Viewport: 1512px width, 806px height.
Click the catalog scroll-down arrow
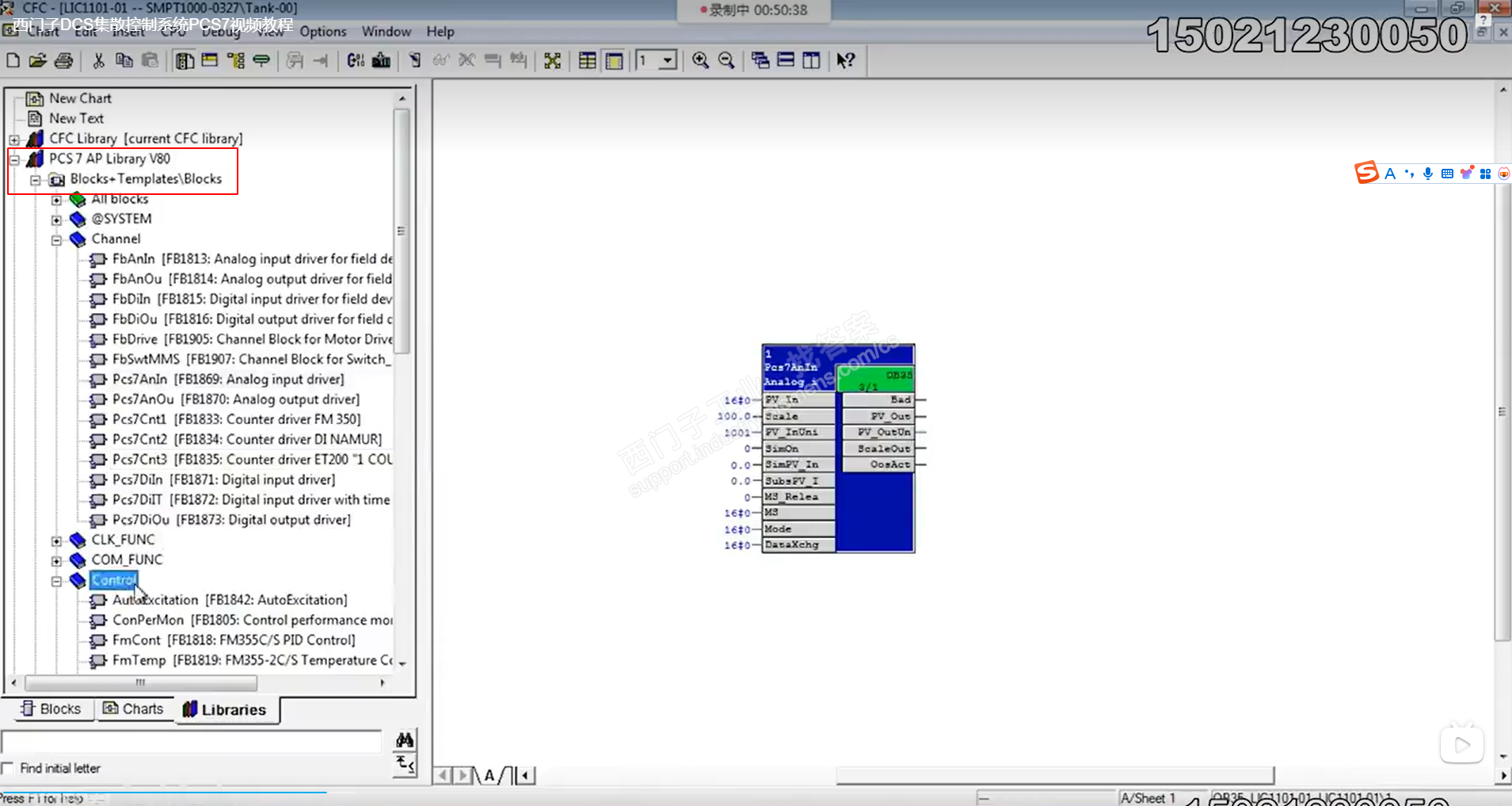[x=402, y=663]
